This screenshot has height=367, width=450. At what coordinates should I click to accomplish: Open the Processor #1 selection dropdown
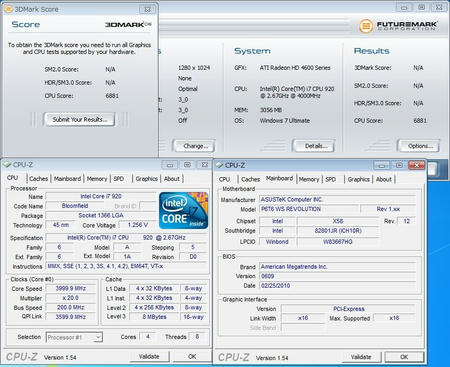point(74,337)
